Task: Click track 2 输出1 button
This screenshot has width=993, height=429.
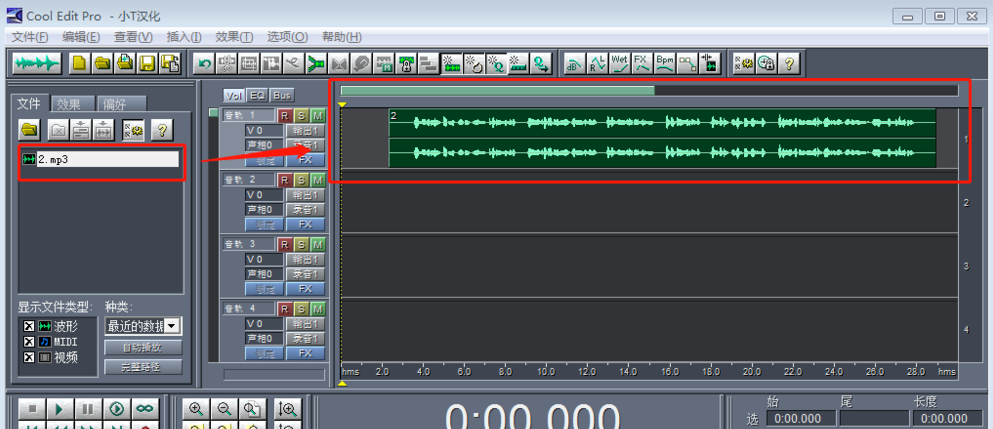Action: pos(305,195)
